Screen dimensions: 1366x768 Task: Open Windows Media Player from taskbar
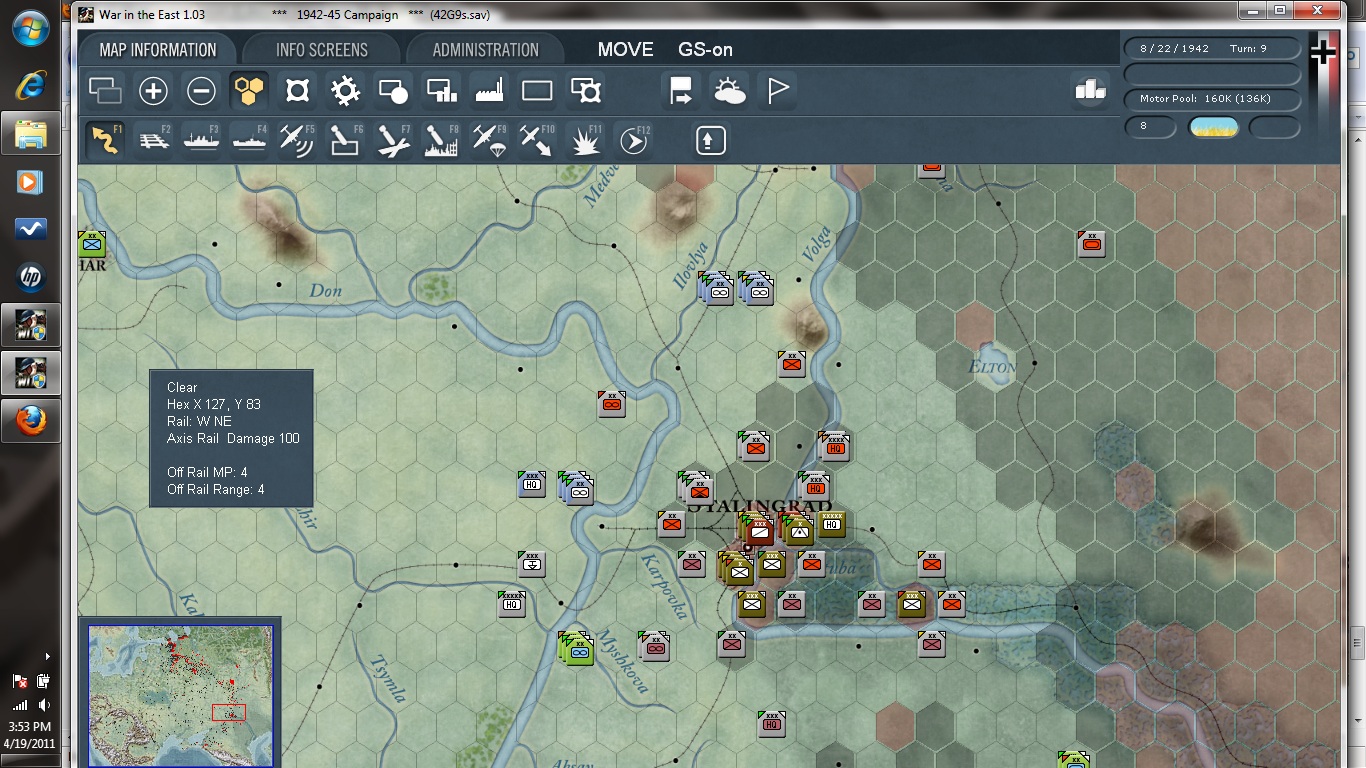click(31, 181)
